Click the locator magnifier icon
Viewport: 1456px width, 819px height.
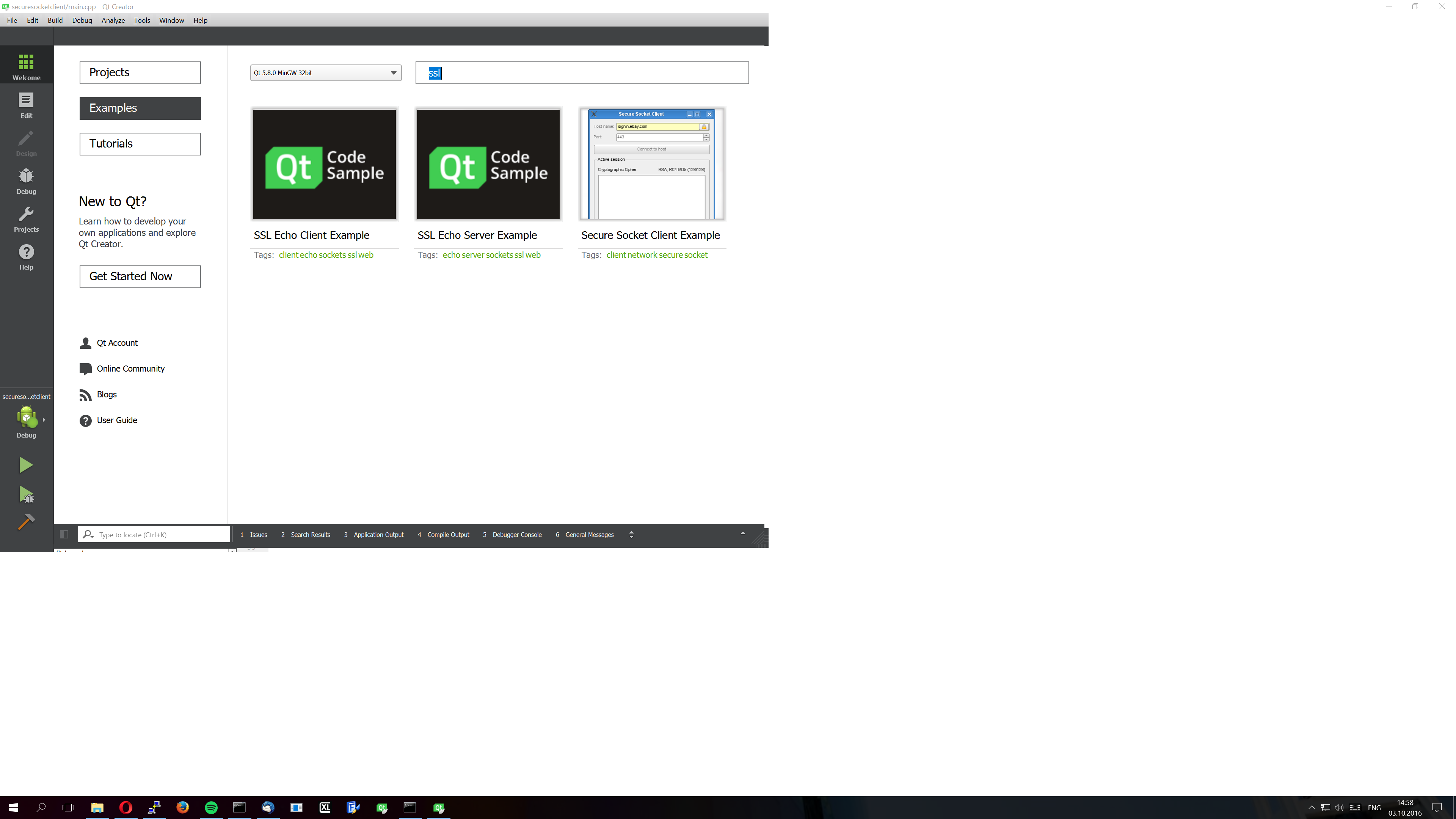click(88, 534)
